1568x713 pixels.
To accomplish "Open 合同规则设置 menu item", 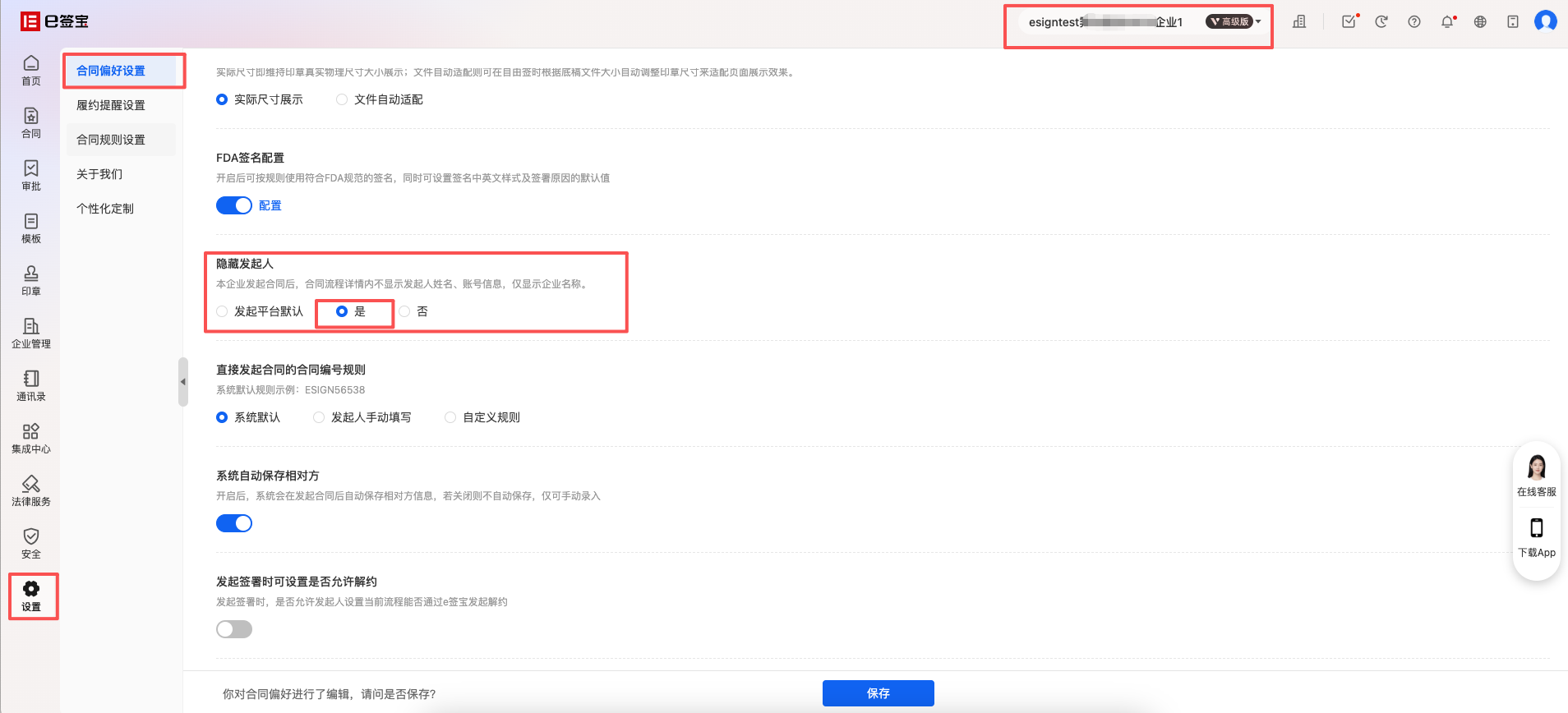I will pos(121,140).
